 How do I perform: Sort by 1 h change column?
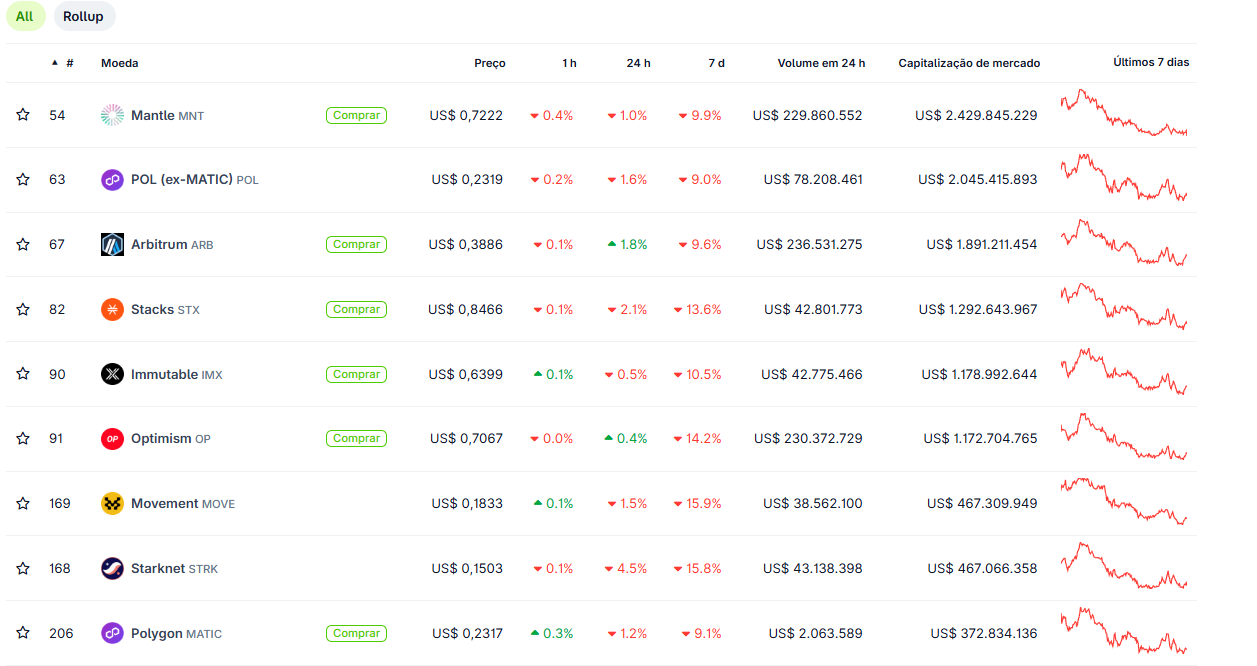[x=569, y=63]
